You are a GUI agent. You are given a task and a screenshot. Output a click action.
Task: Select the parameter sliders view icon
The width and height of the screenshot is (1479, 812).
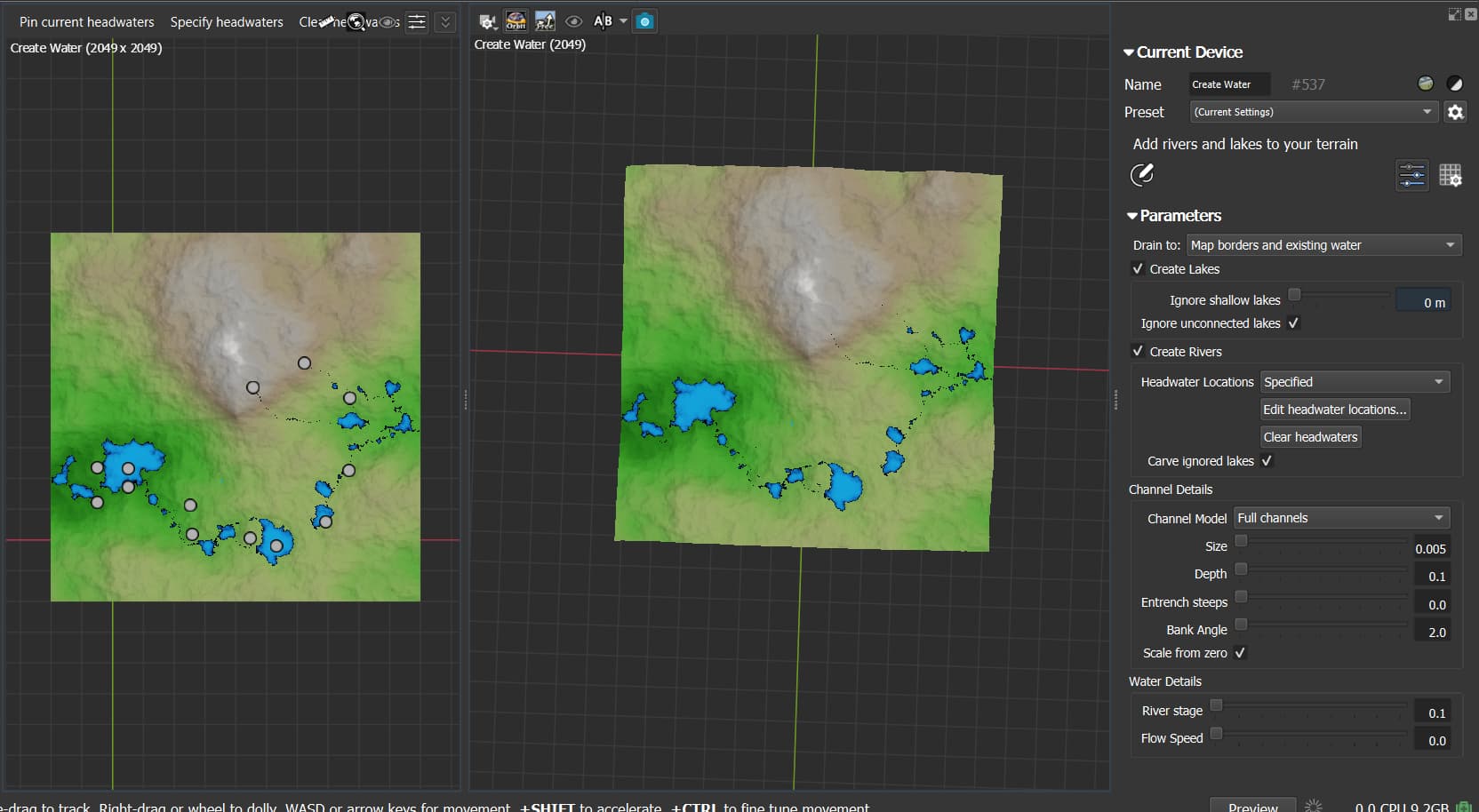1412,175
